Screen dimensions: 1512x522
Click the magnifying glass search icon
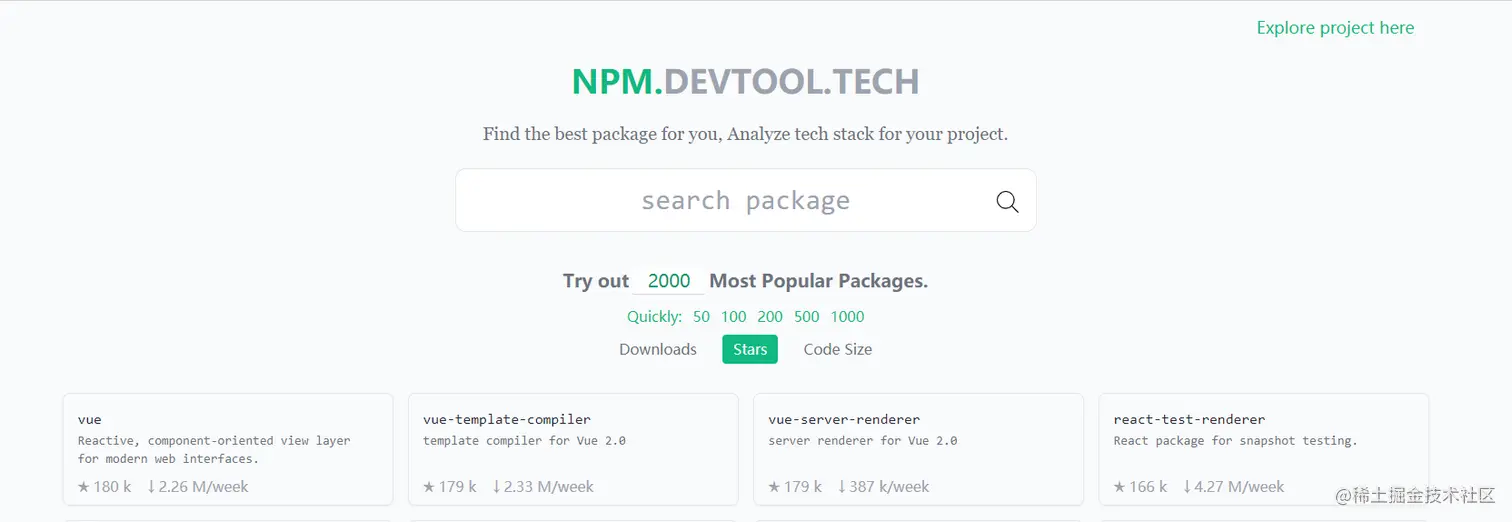pyautogui.click(x=1007, y=202)
